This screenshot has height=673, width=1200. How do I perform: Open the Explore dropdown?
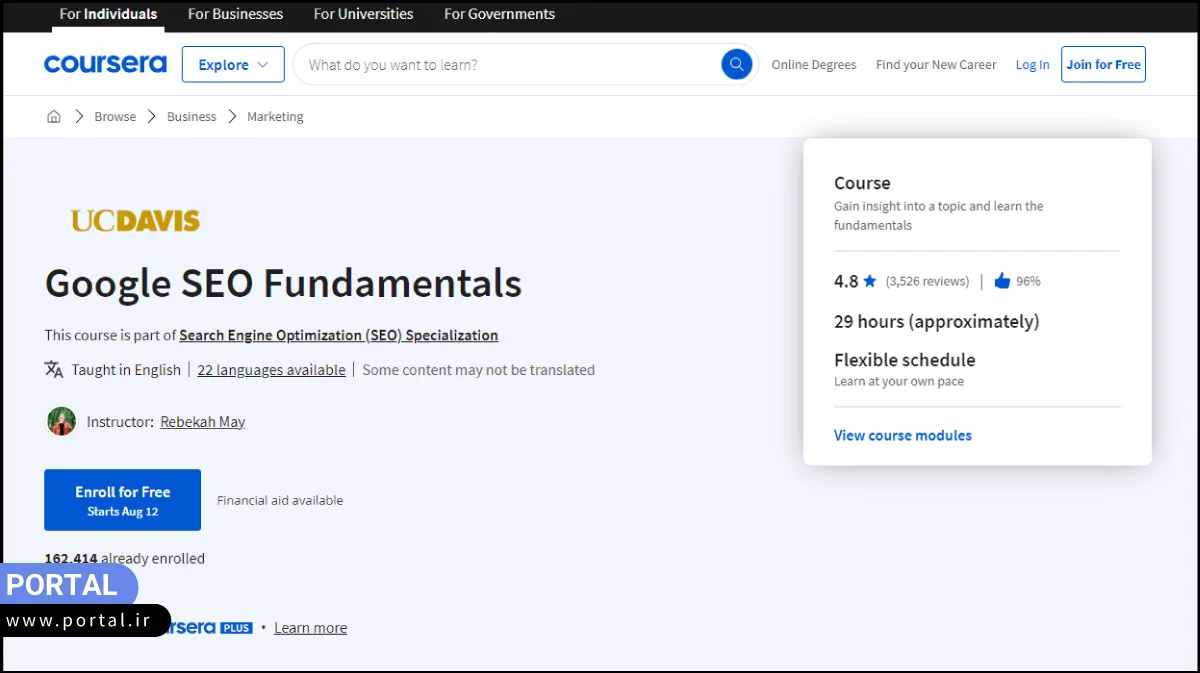point(233,64)
